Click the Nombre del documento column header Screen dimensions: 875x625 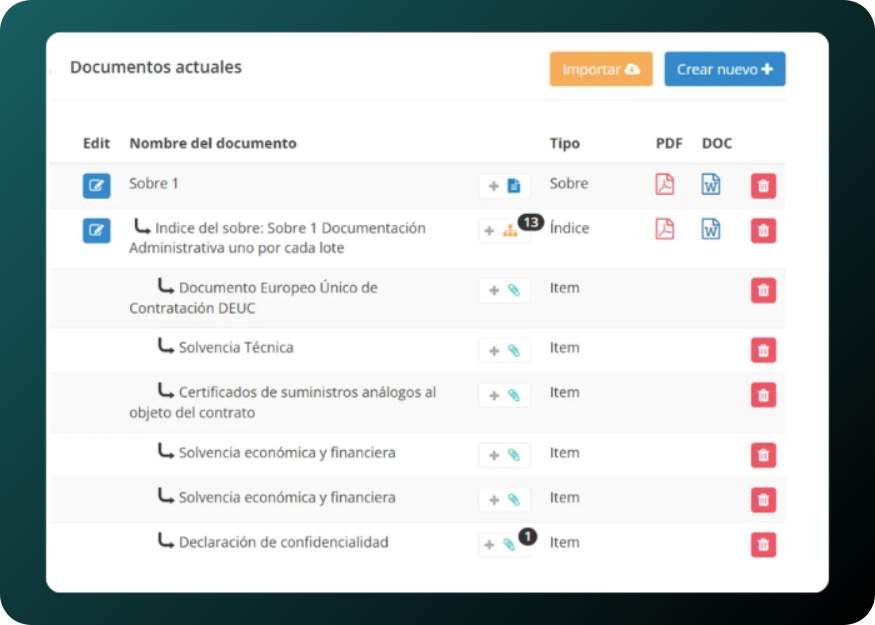[x=213, y=143]
